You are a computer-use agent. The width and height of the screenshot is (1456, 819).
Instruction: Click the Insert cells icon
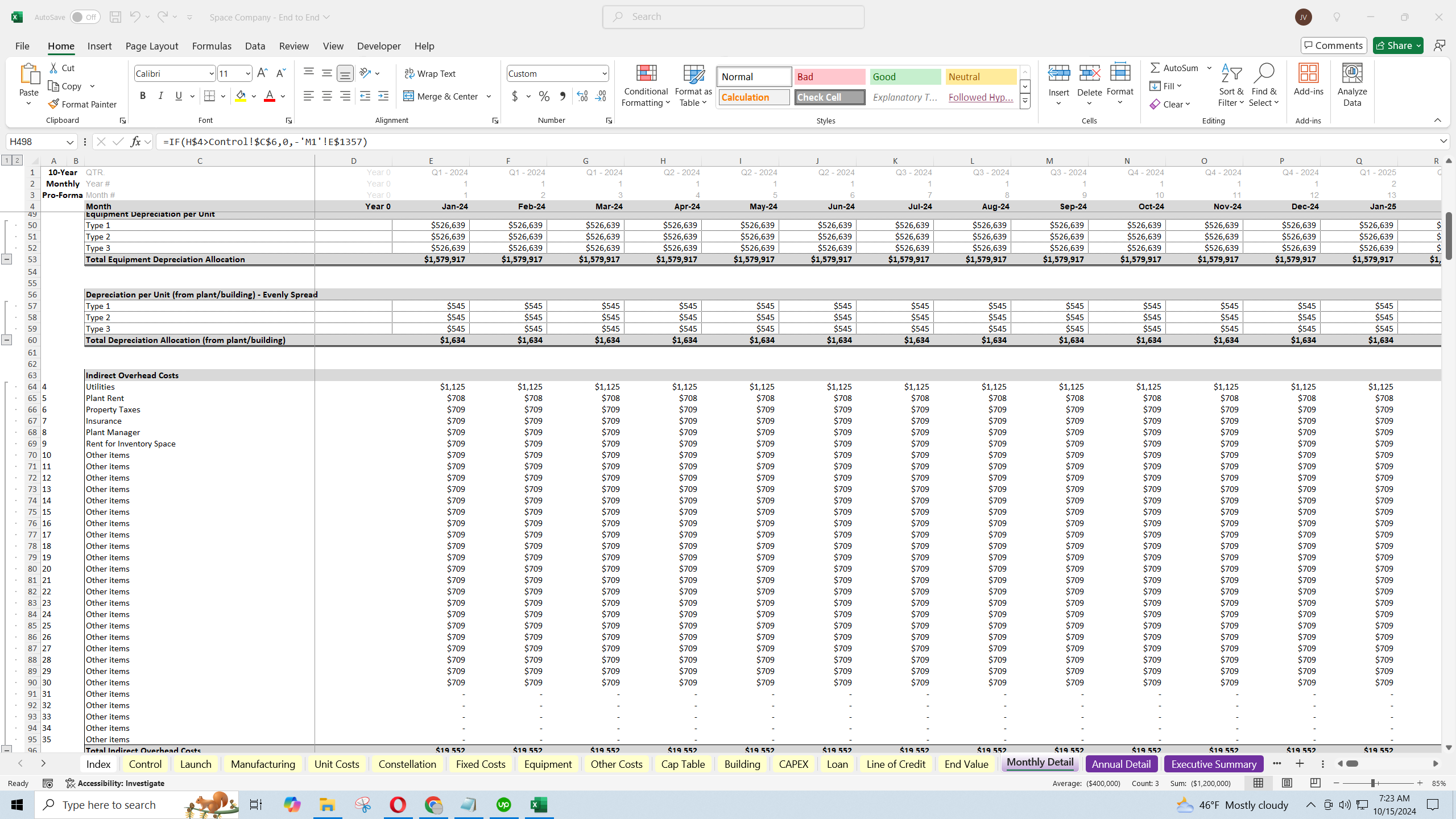pos(1058,73)
